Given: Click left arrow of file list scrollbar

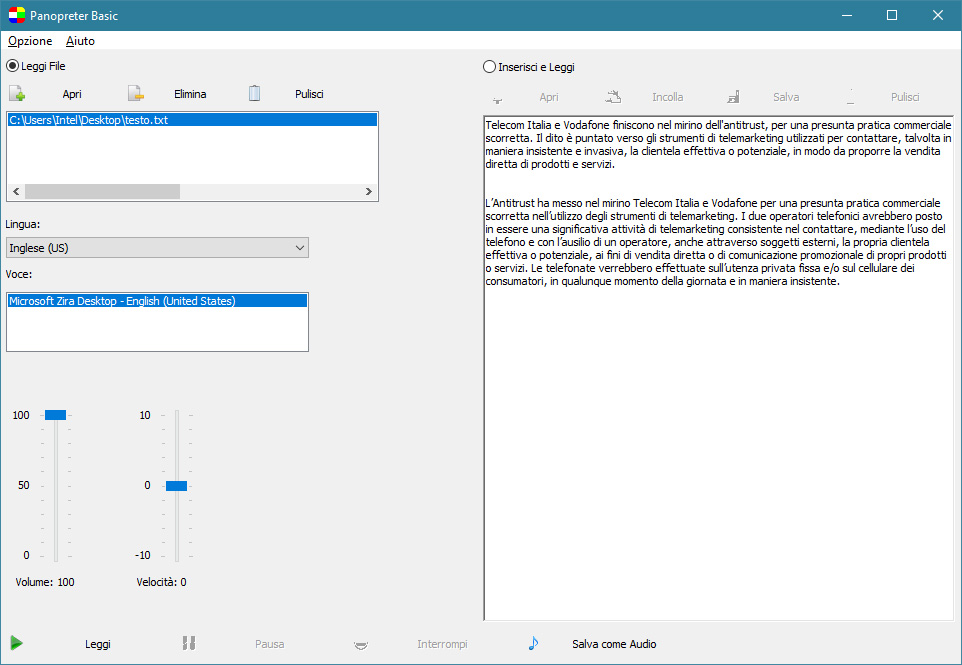Looking at the screenshot, I should pyautogui.click(x=16, y=191).
